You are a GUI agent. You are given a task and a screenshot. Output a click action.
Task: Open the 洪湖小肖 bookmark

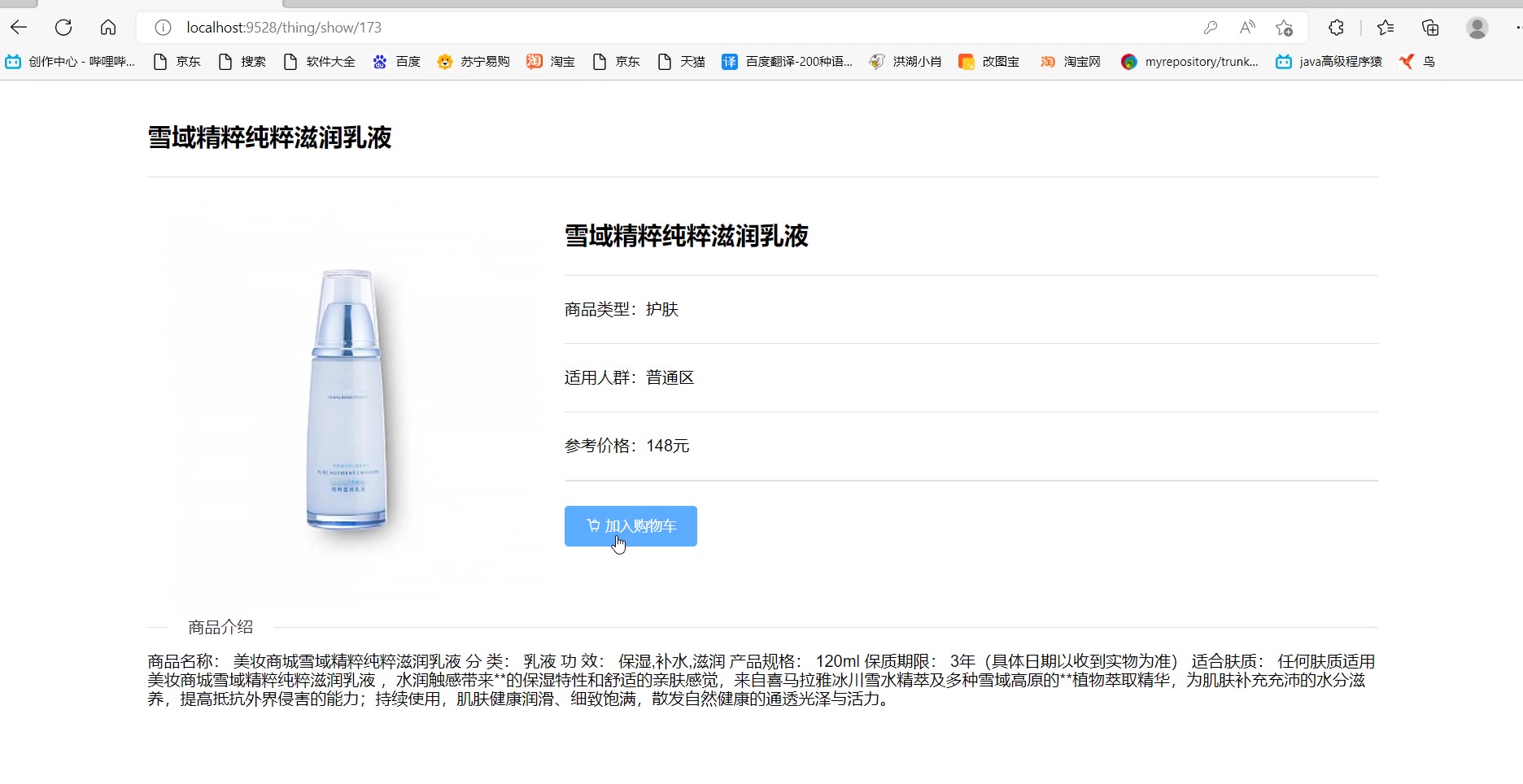coord(905,62)
